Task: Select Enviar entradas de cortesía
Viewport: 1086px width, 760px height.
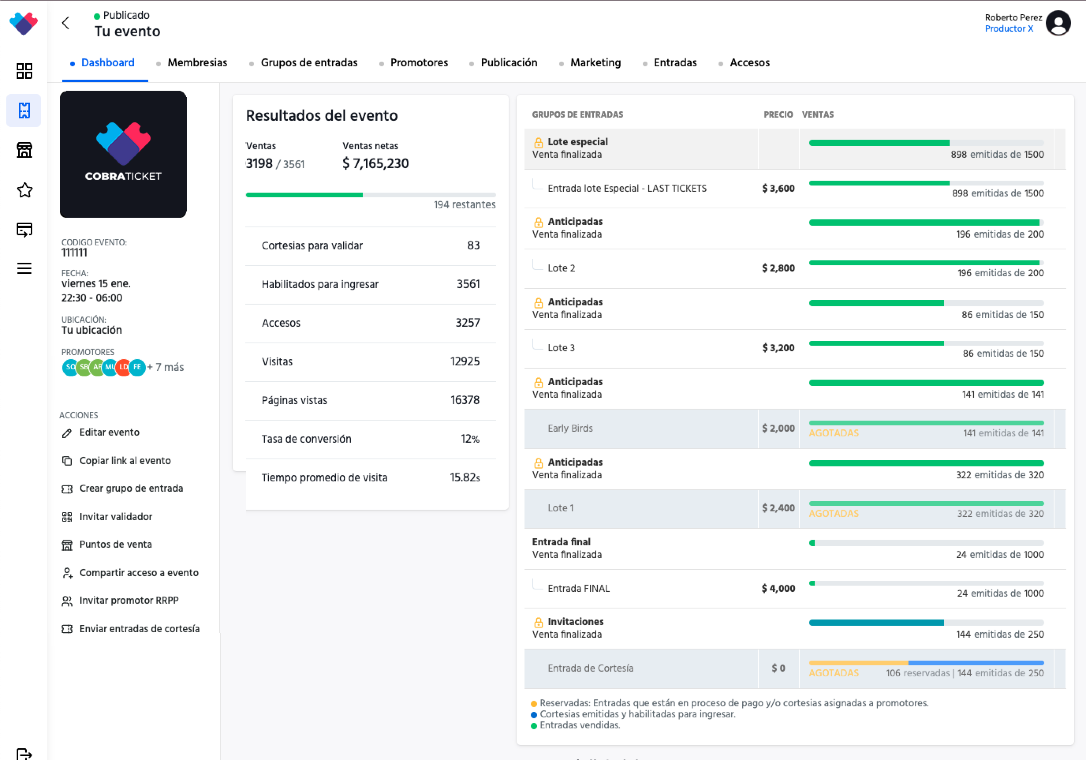Action: coord(131,629)
